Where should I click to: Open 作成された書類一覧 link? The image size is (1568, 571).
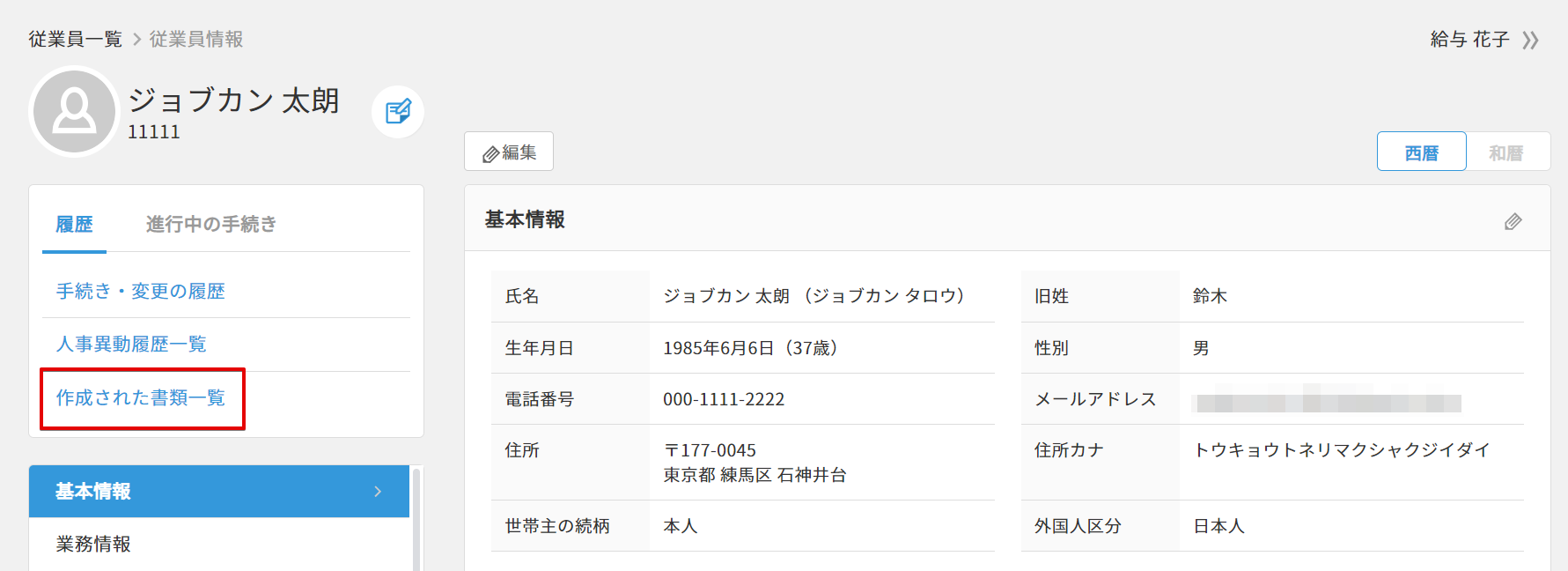(x=141, y=398)
